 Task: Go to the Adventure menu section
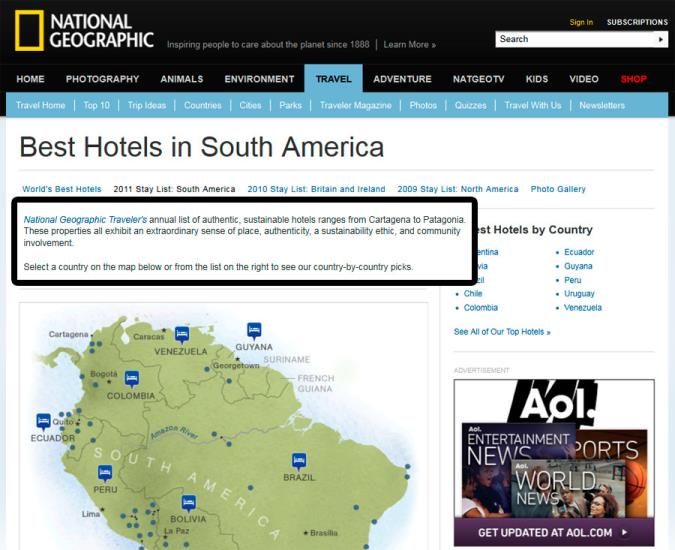point(402,79)
